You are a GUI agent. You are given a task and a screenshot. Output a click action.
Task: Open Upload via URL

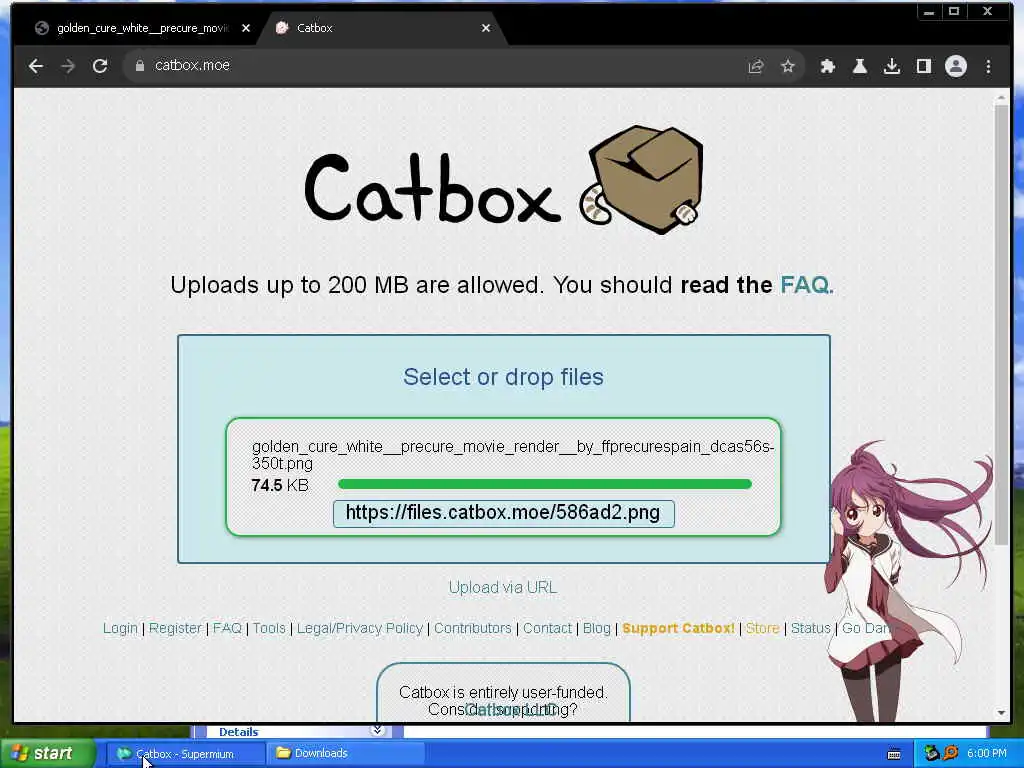(503, 587)
